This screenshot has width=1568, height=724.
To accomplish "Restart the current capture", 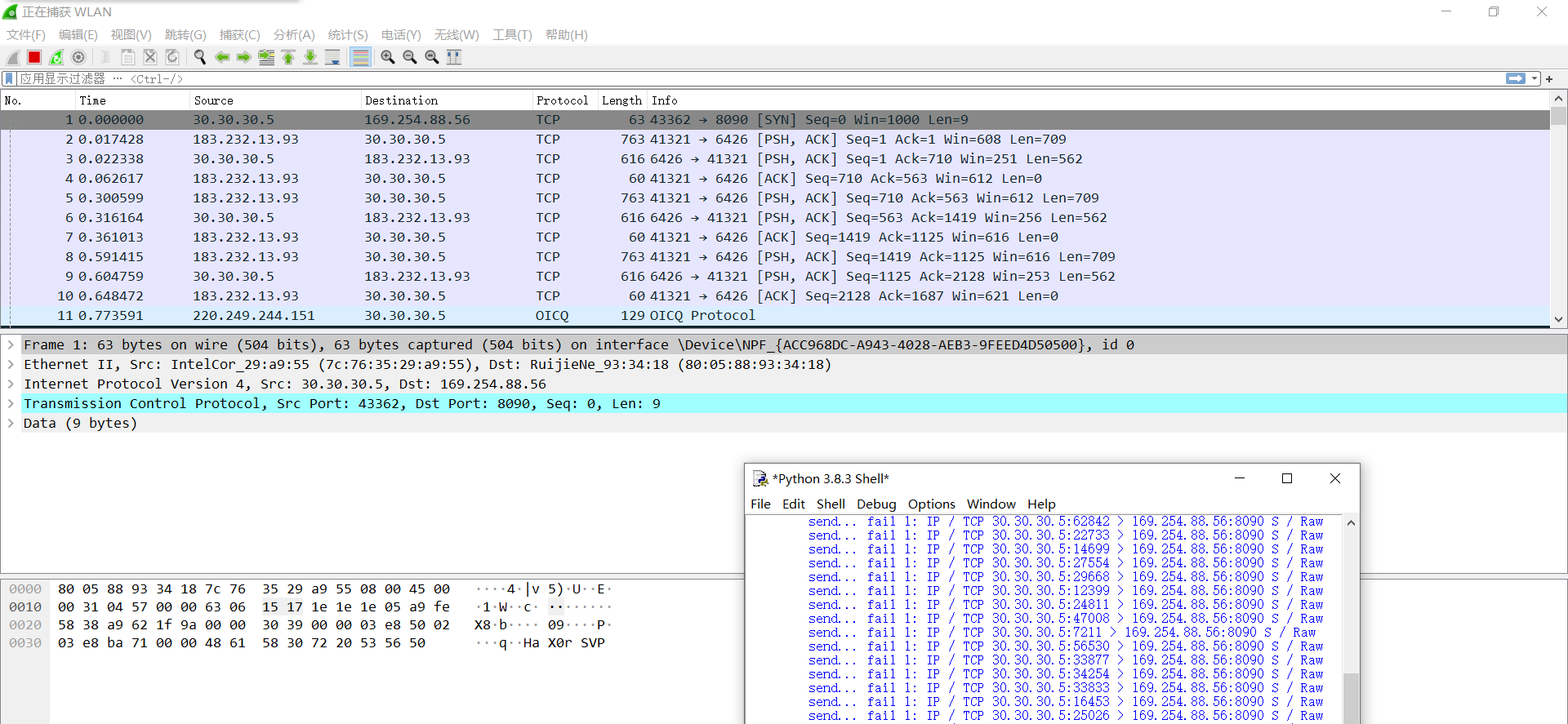I will tap(56, 57).
